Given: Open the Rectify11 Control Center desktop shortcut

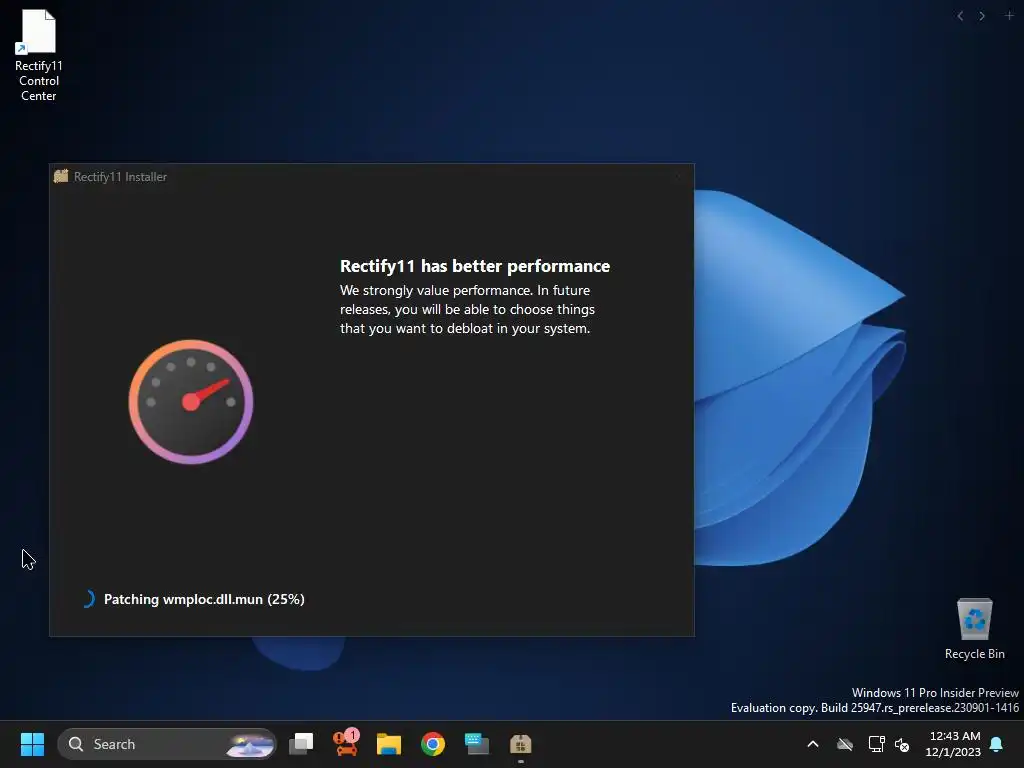Looking at the screenshot, I should click(39, 55).
